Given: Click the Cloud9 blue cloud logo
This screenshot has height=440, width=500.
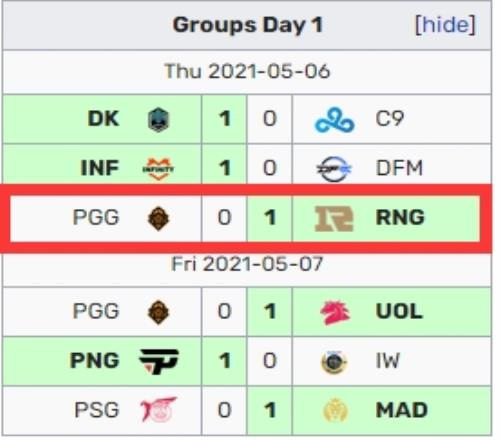Looking at the screenshot, I should pos(335,120).
